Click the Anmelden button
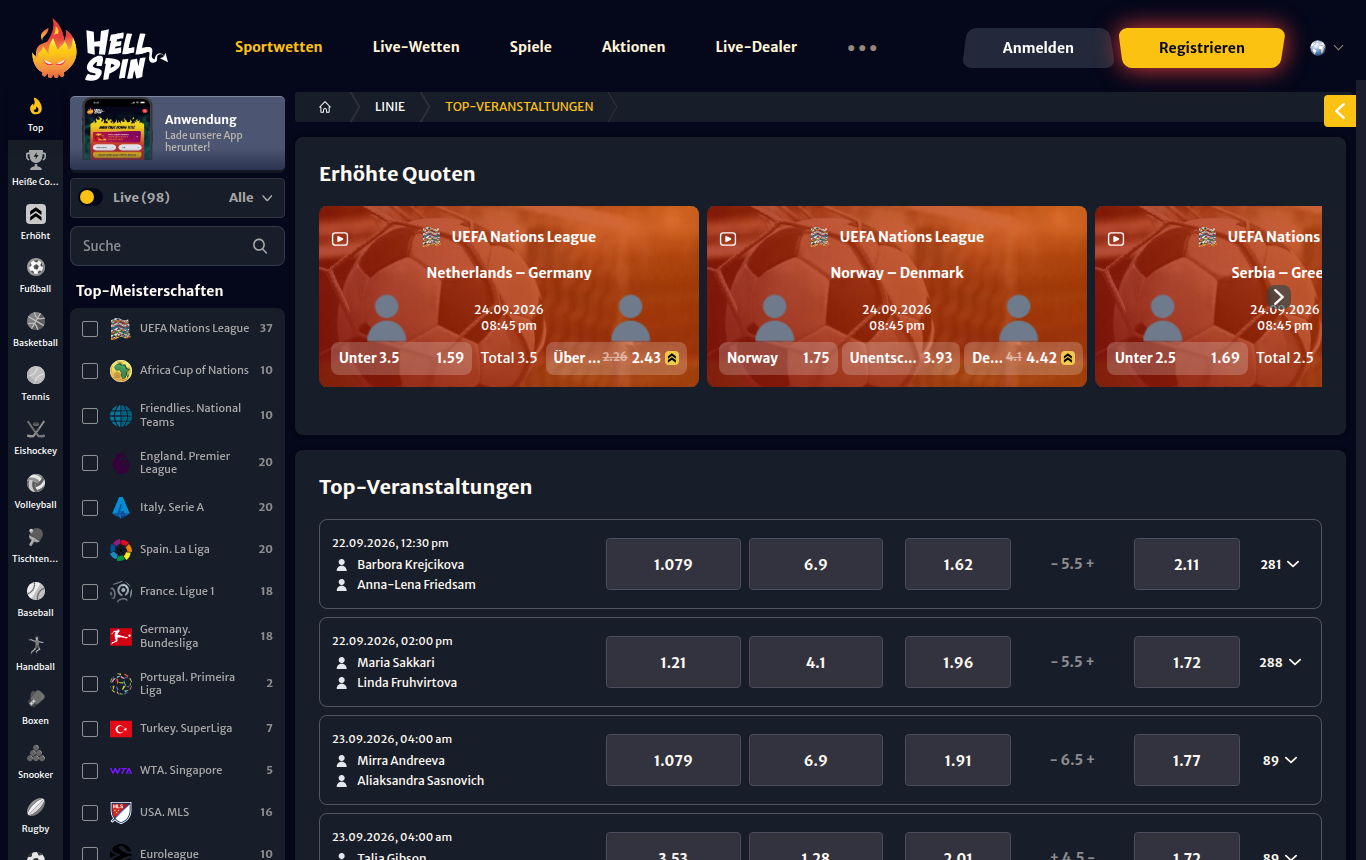Viewport: 1366px width, 860px height. tap(1038, 48)
